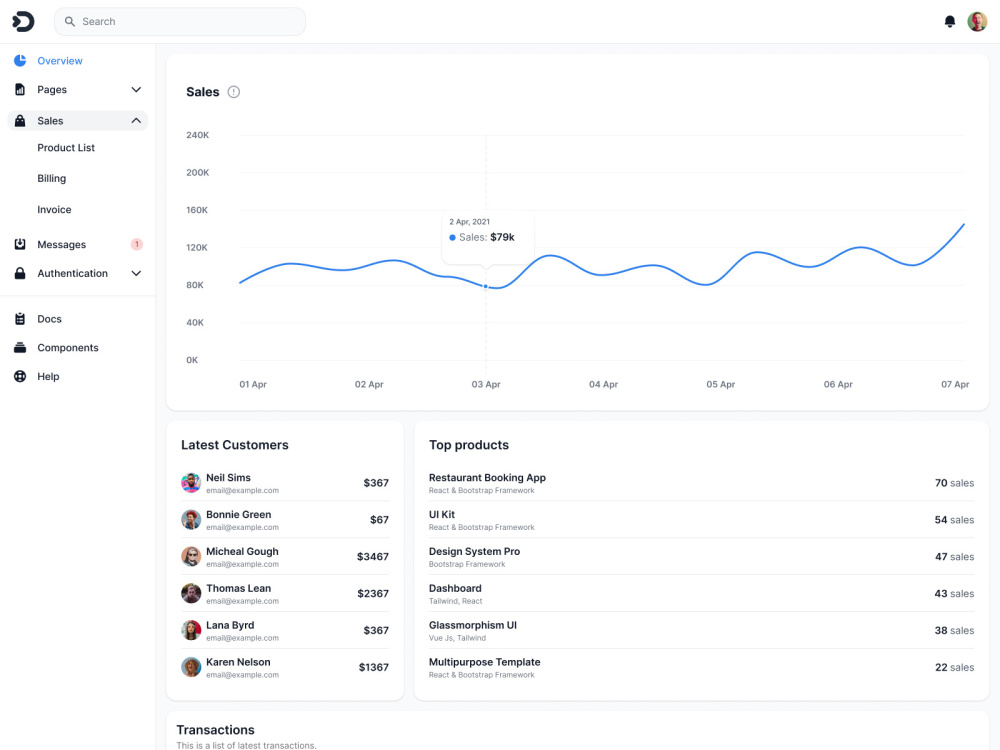
Task: Click the $2367 amount
Action: [x=373, y=594]
